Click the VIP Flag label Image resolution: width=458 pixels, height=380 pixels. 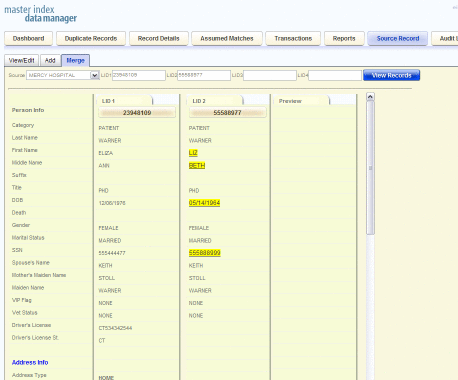[22, 300]
